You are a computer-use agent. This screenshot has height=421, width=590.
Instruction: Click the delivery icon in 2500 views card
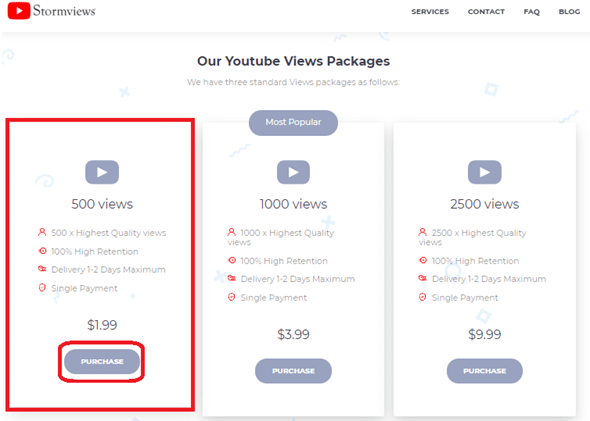pos(423,278)
